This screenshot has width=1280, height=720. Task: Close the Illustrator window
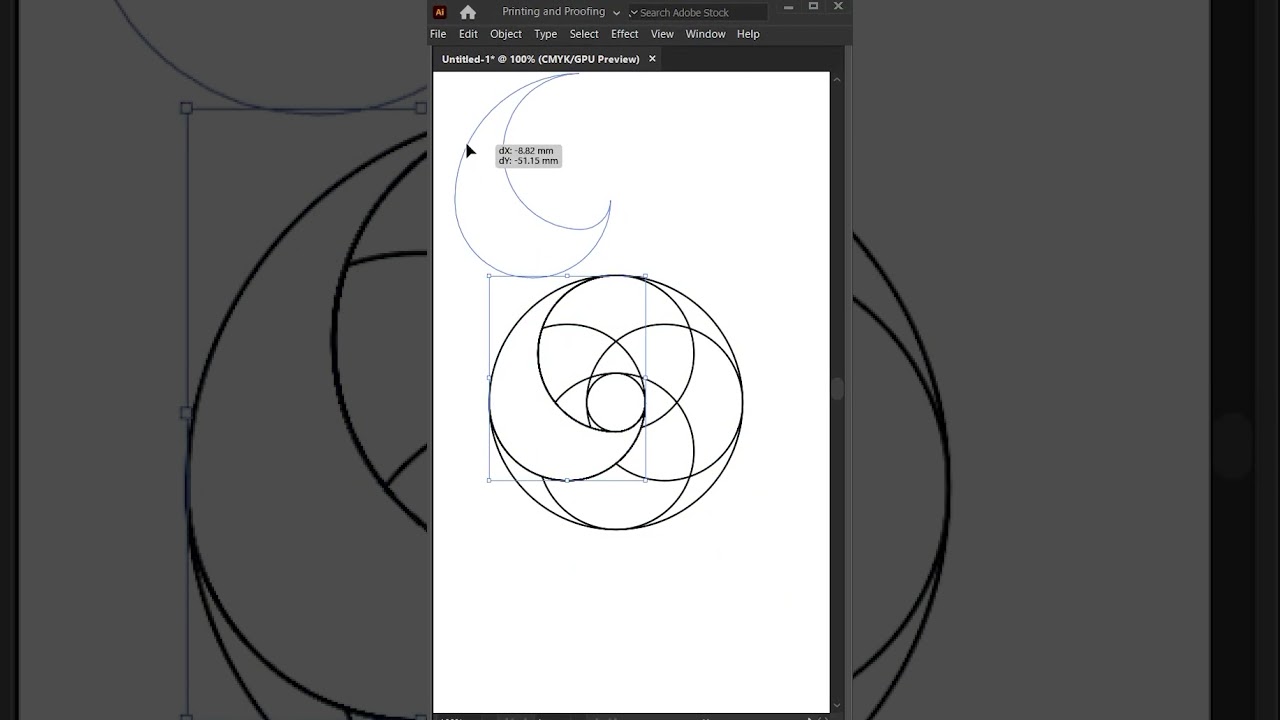point(838,7)
